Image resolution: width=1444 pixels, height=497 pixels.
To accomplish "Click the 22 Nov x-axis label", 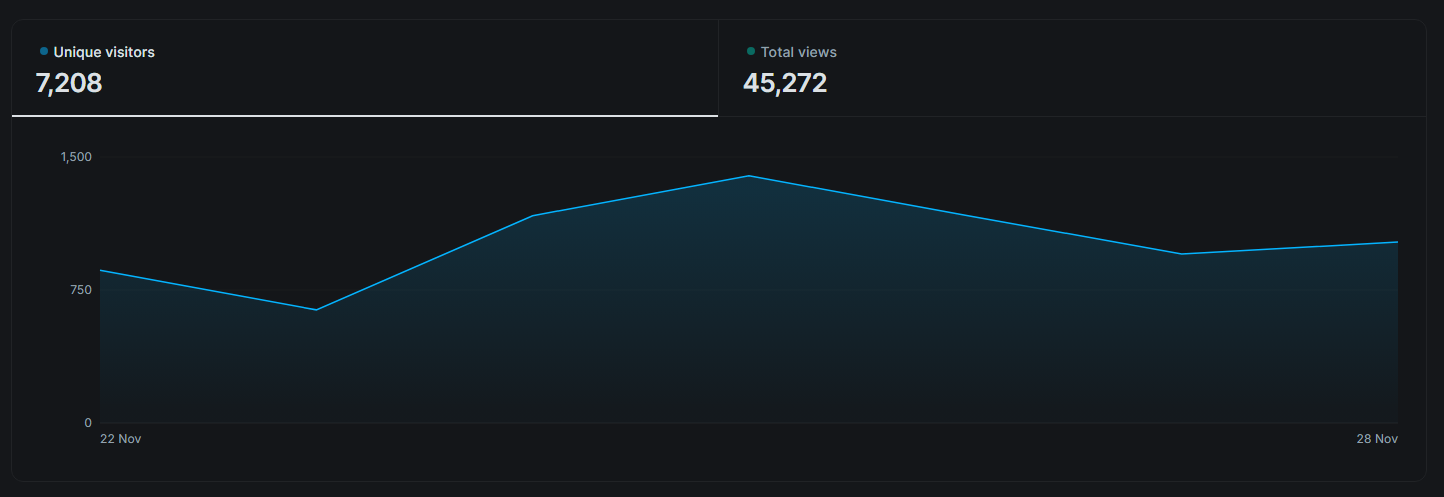I will 120,439.
